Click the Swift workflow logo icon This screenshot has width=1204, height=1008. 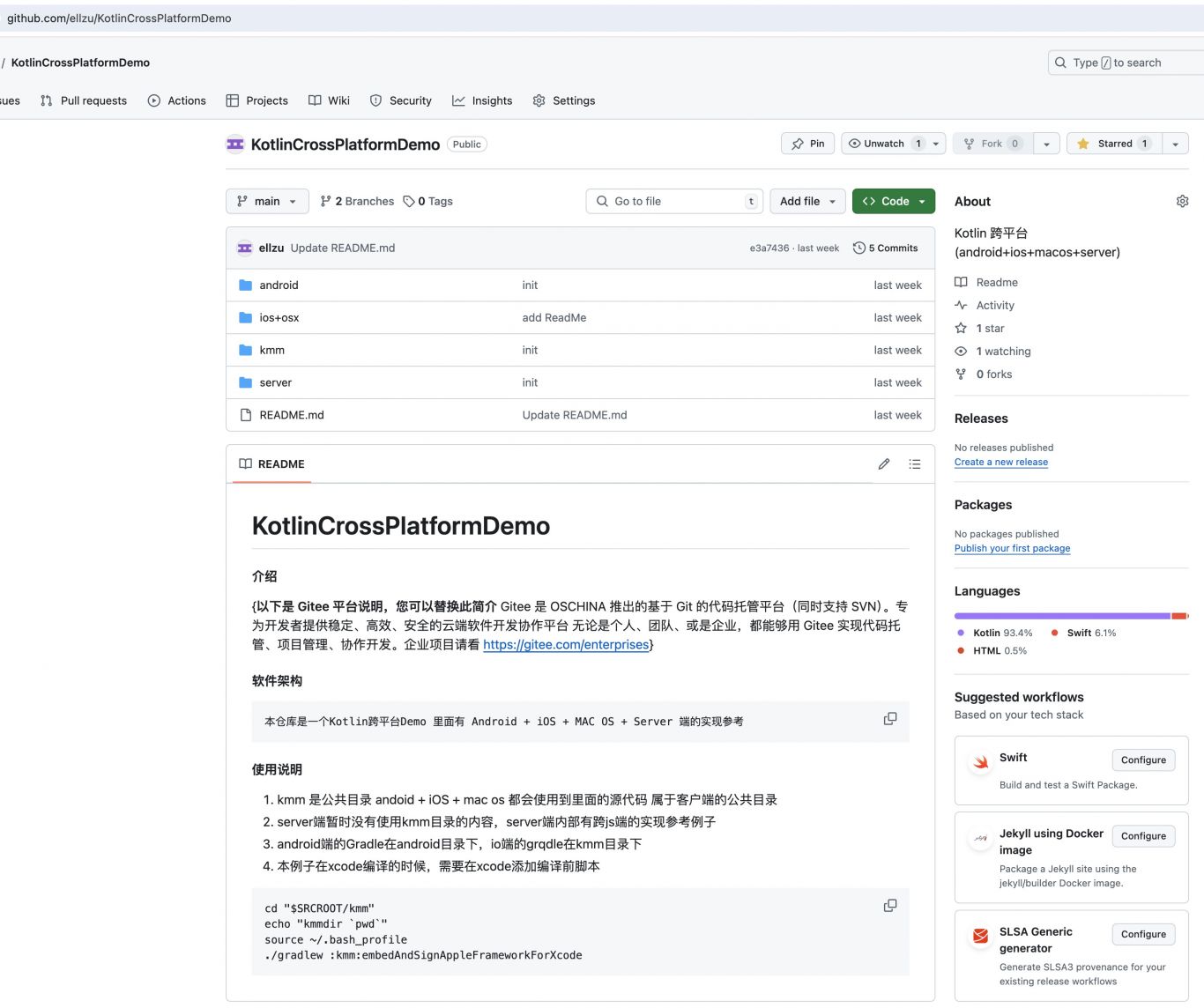click(x=980, y=762)
